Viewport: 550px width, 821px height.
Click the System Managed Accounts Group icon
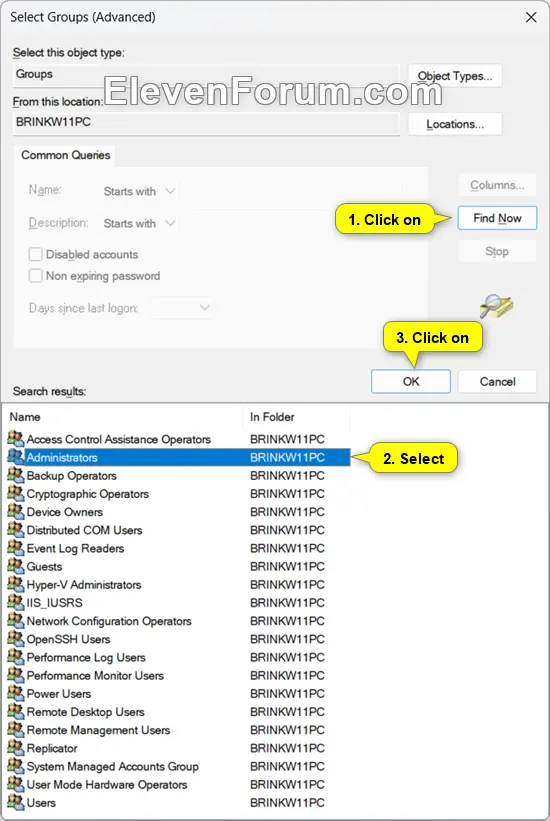pyautogui.click(x=16, y=765)
